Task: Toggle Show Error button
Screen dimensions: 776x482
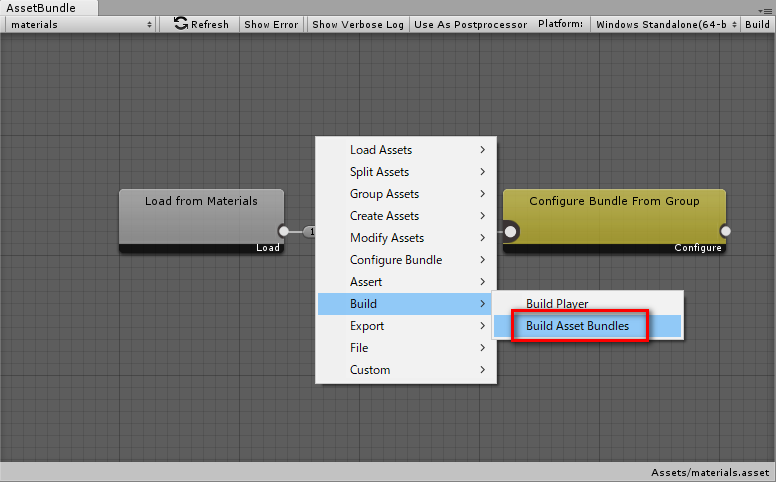Action: pyautogui.click(x=271, y=24)
